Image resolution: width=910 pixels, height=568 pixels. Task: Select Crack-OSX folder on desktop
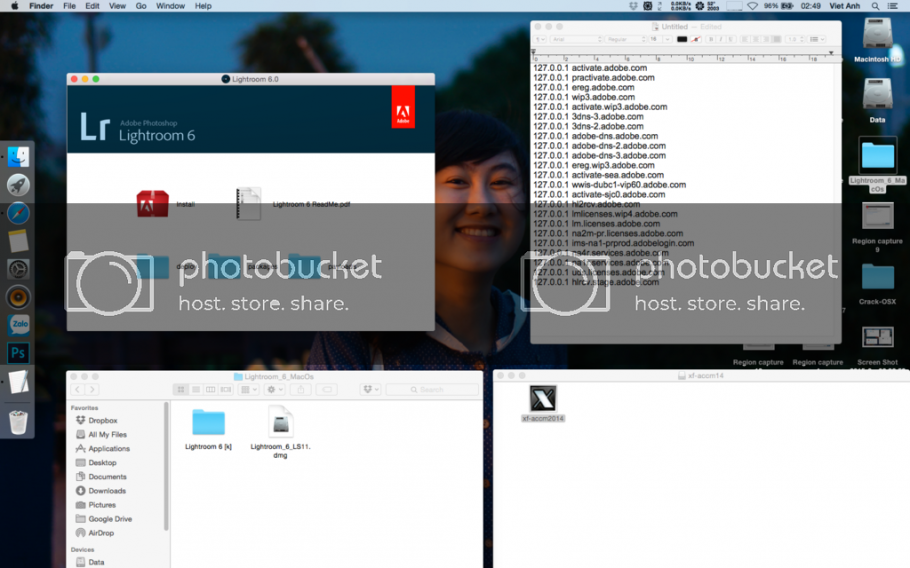(x=877, y=276)
